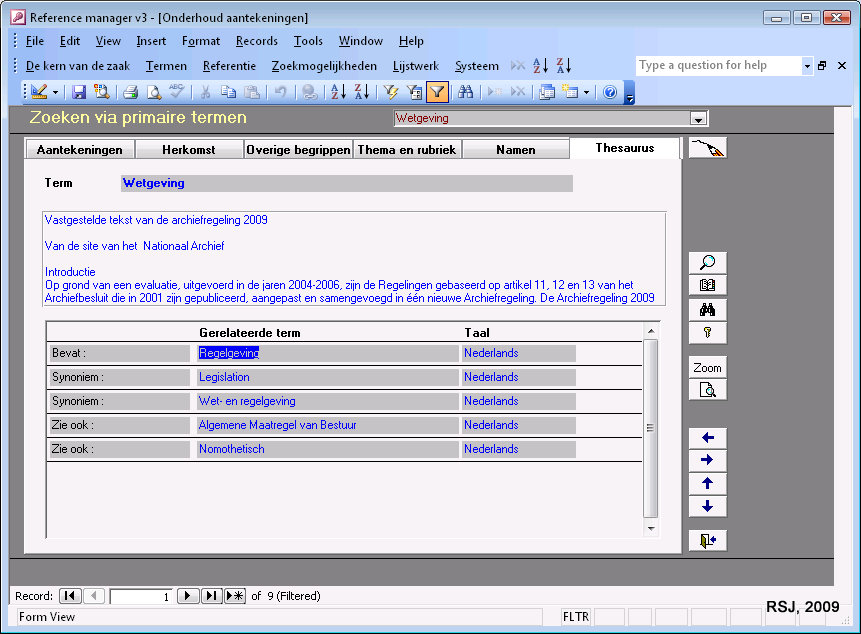
Task: Click the blue left arrow button
Action: point(707,438)
